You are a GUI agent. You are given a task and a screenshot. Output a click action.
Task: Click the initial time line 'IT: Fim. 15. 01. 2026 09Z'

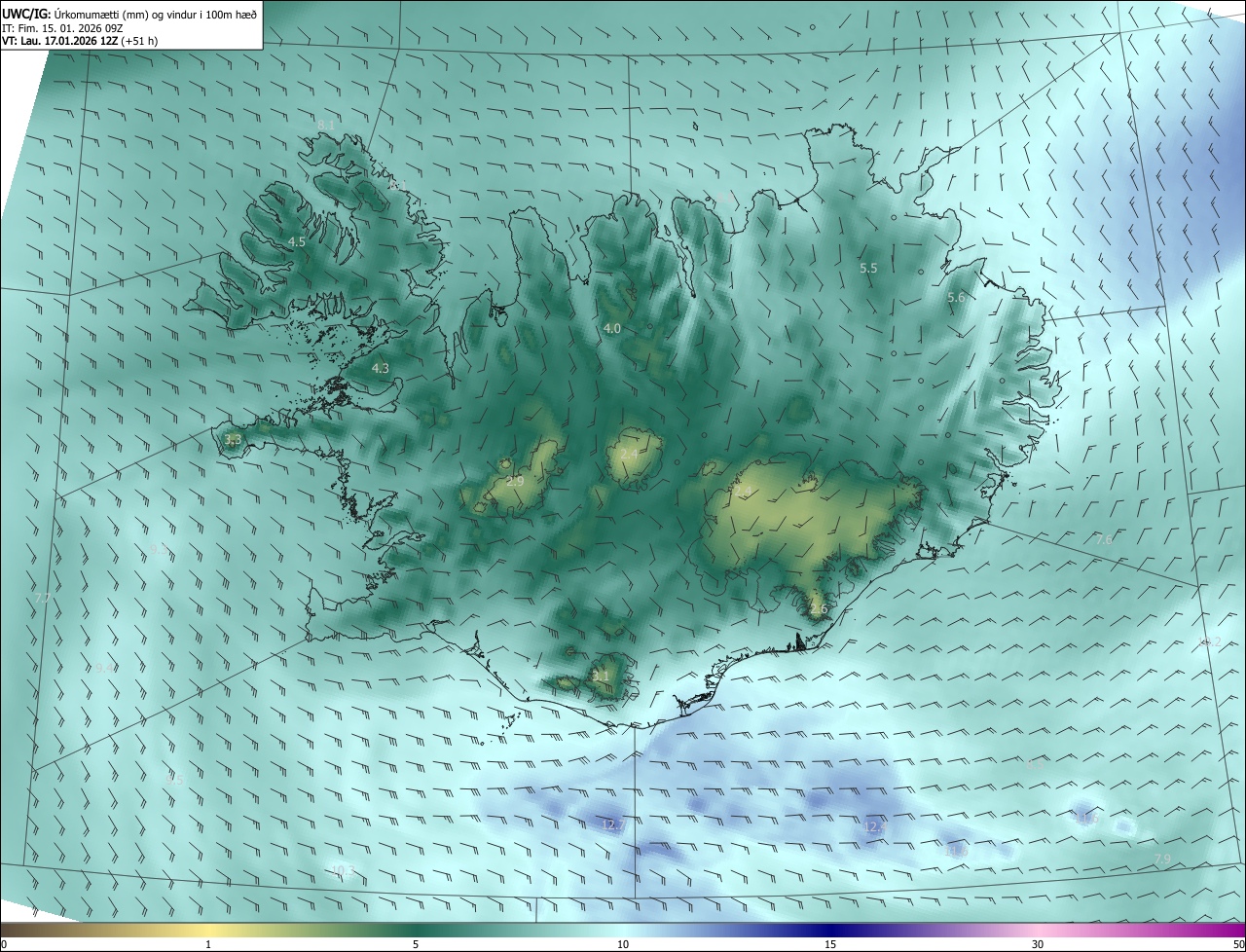pos(62,27)
